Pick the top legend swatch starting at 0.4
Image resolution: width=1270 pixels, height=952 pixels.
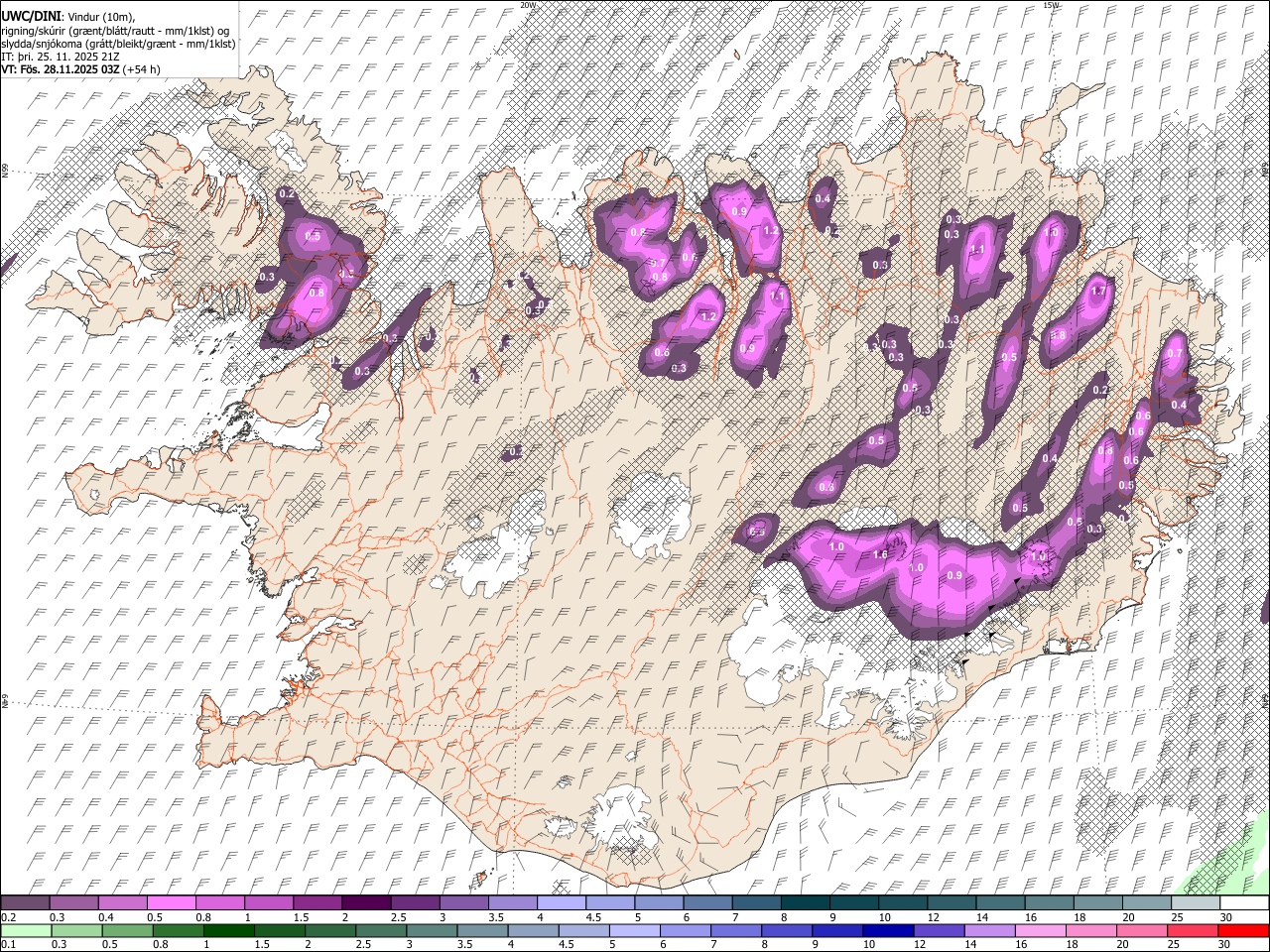tap(122, 903)
